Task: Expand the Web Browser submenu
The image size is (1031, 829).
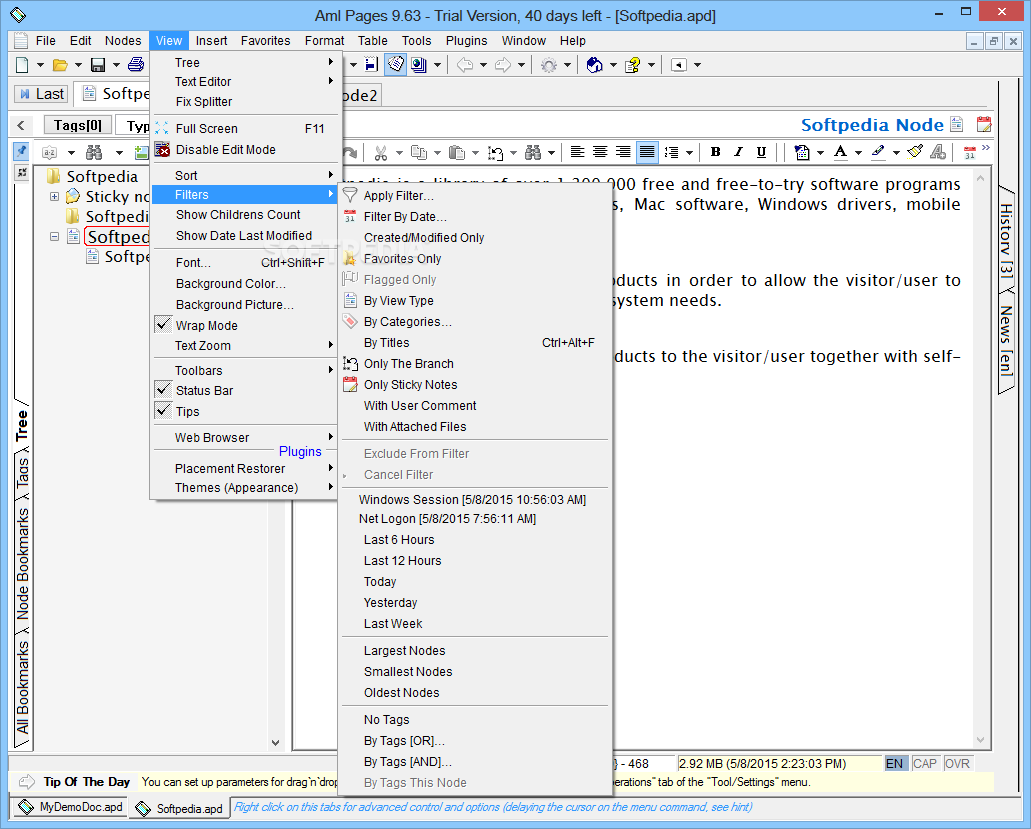Action: click(x=244, y=437)
